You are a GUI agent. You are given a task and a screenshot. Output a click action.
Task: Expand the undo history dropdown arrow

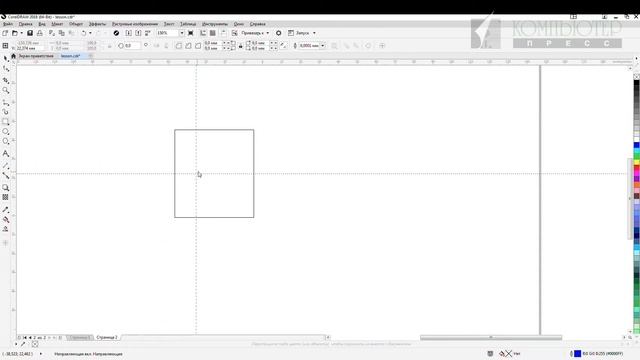point(90,33)
